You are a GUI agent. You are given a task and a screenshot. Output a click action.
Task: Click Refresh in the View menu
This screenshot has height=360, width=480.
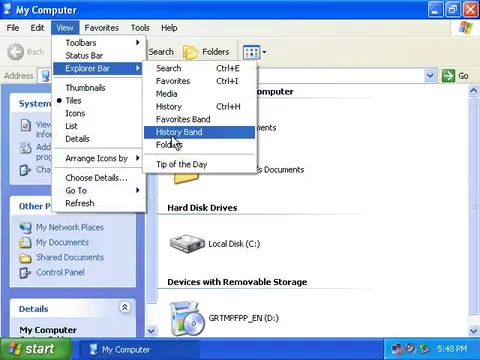coord(99,203)
